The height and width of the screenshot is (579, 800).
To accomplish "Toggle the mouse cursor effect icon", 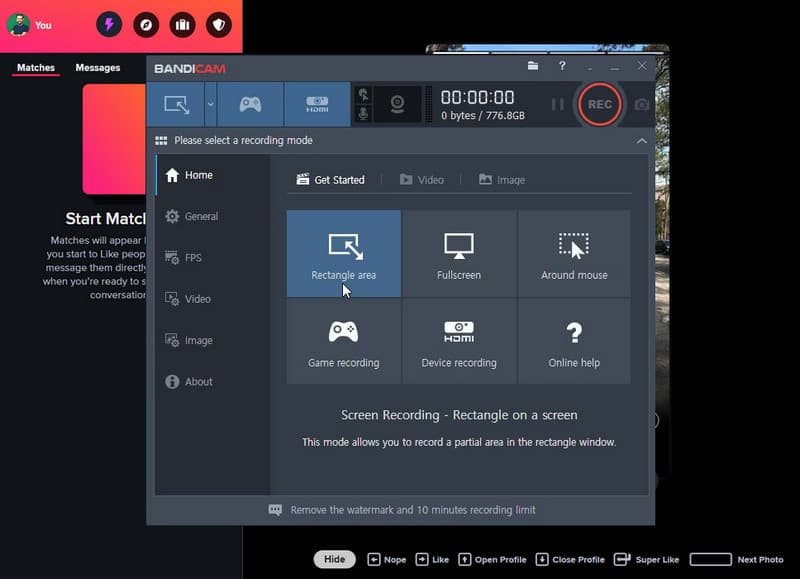I will point(364,94).
